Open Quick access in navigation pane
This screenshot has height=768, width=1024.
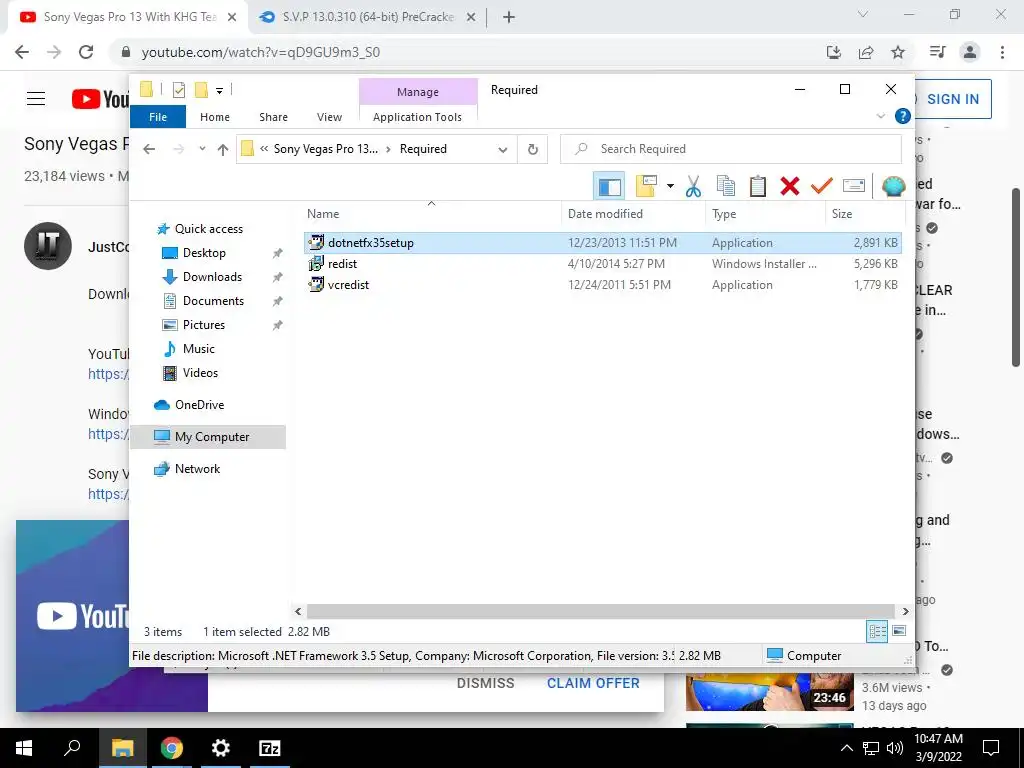[208, 229]
